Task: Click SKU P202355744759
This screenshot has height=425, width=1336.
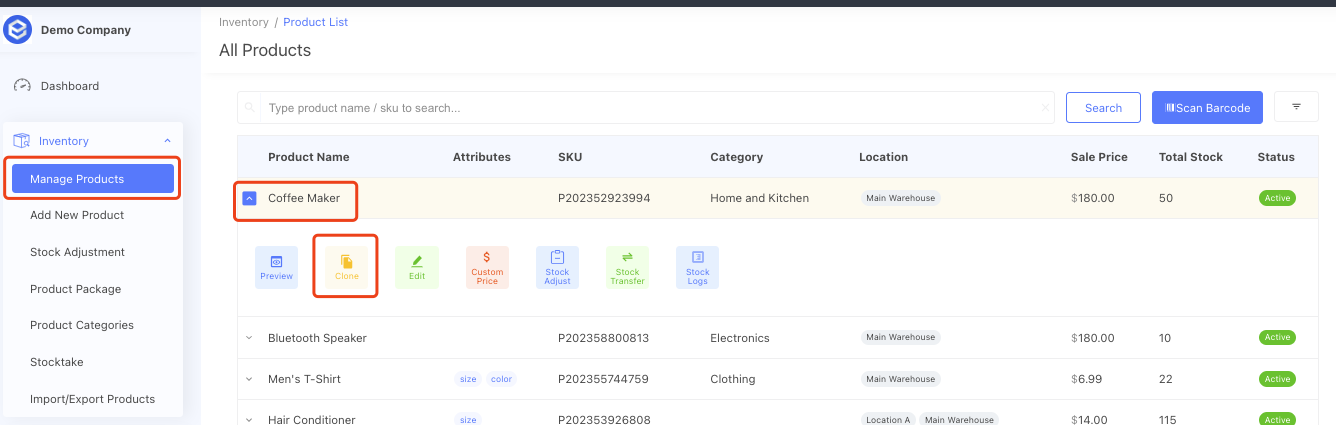Action: (x=604, y=379)
